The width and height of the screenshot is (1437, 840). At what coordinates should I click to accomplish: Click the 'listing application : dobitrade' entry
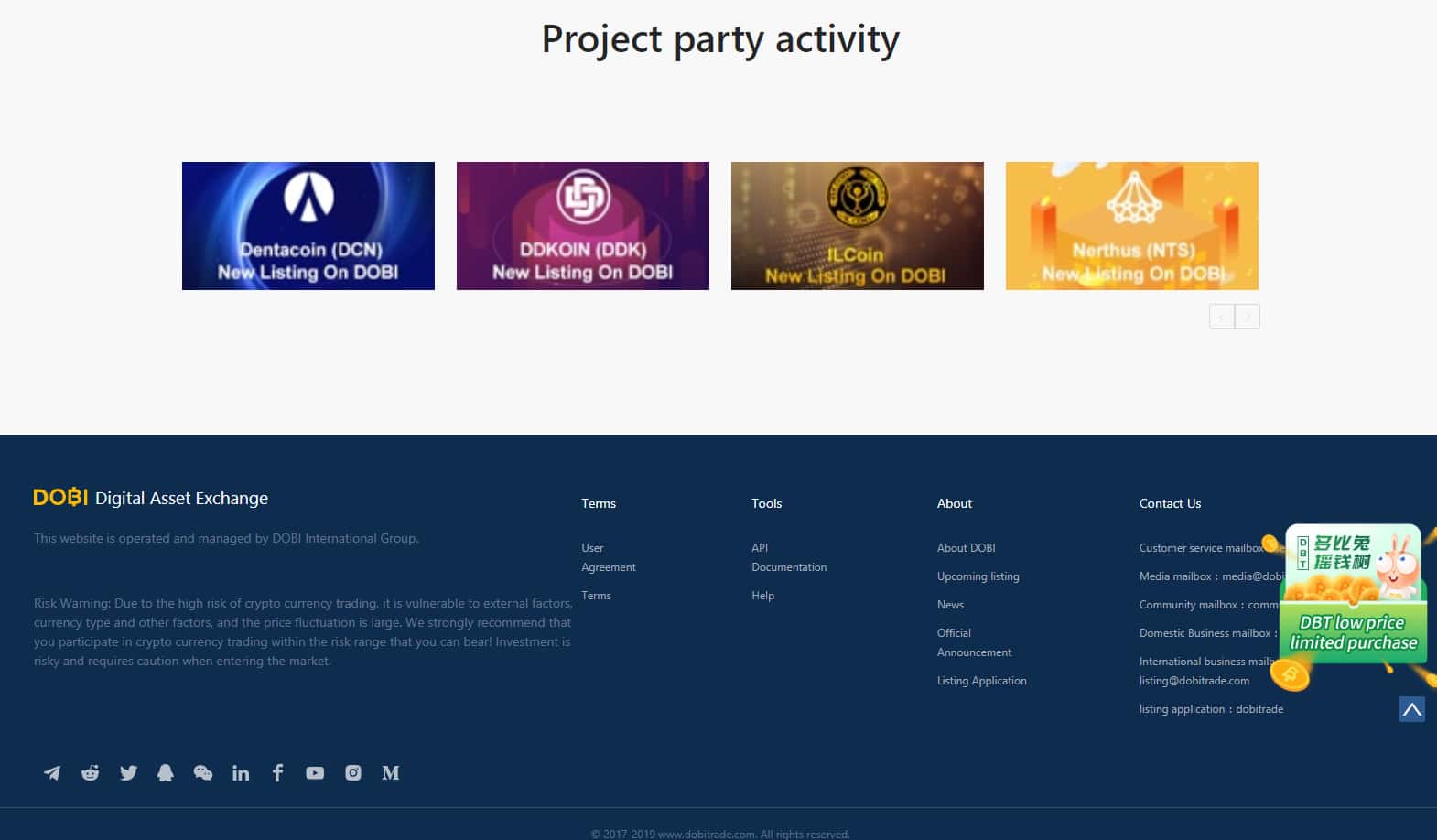(1212, 709)
